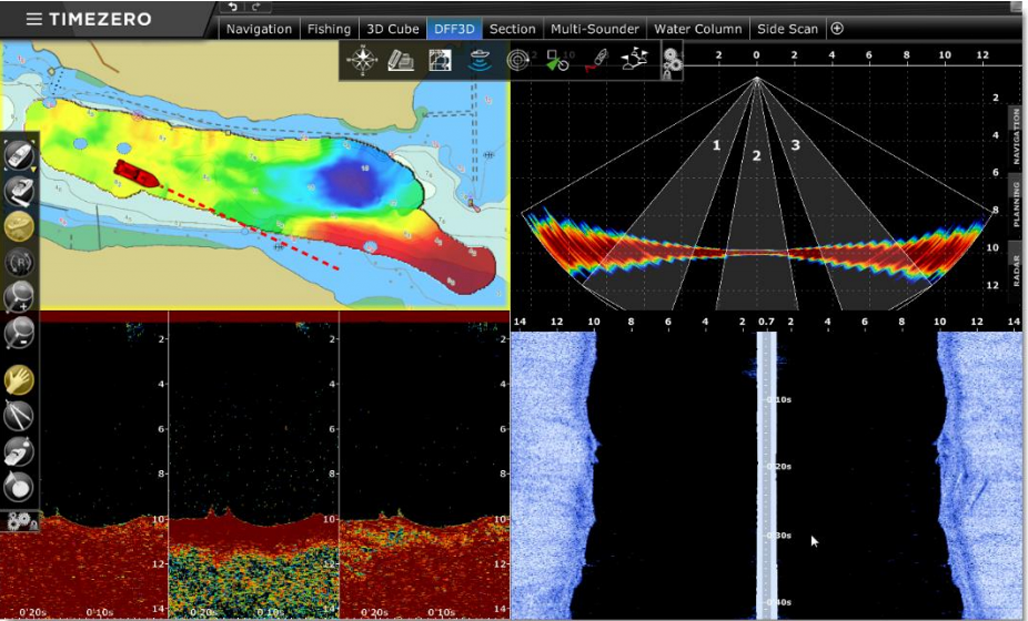Expand the PLANNING side panel
Viewport: 1028px width, 621px height.
coord(1017,200)
